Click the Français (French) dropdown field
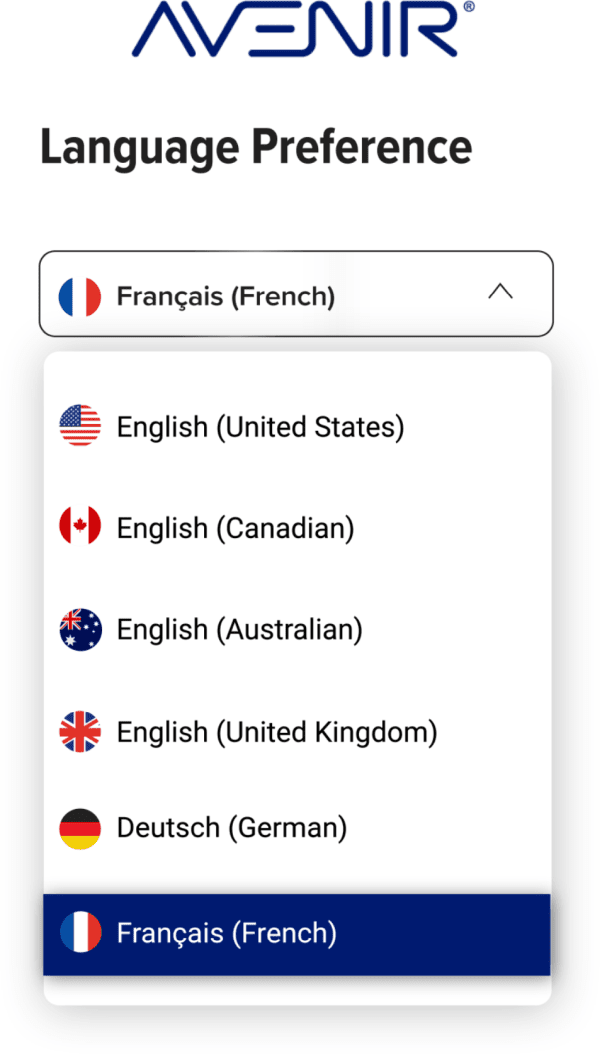 click(295, 294)
